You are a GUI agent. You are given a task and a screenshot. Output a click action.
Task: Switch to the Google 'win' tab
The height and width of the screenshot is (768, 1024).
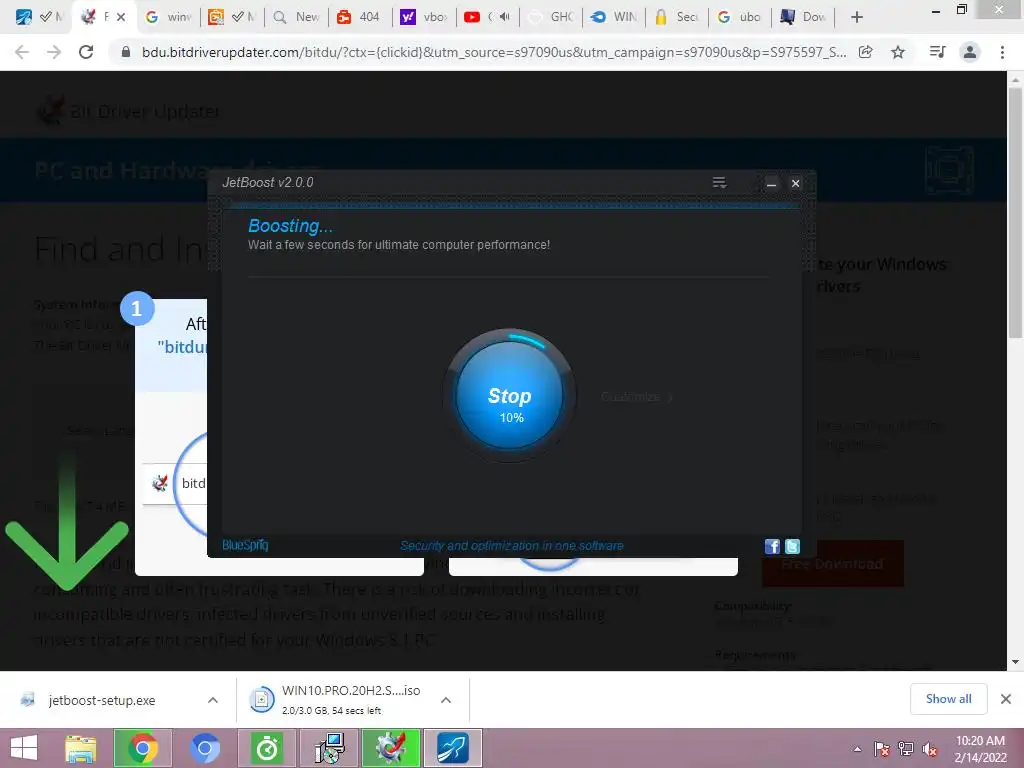pos(168,17)
